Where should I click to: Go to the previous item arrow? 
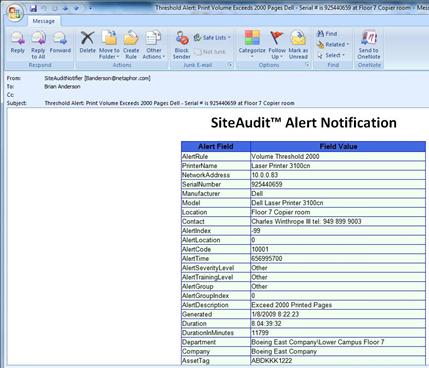point(65,8)
